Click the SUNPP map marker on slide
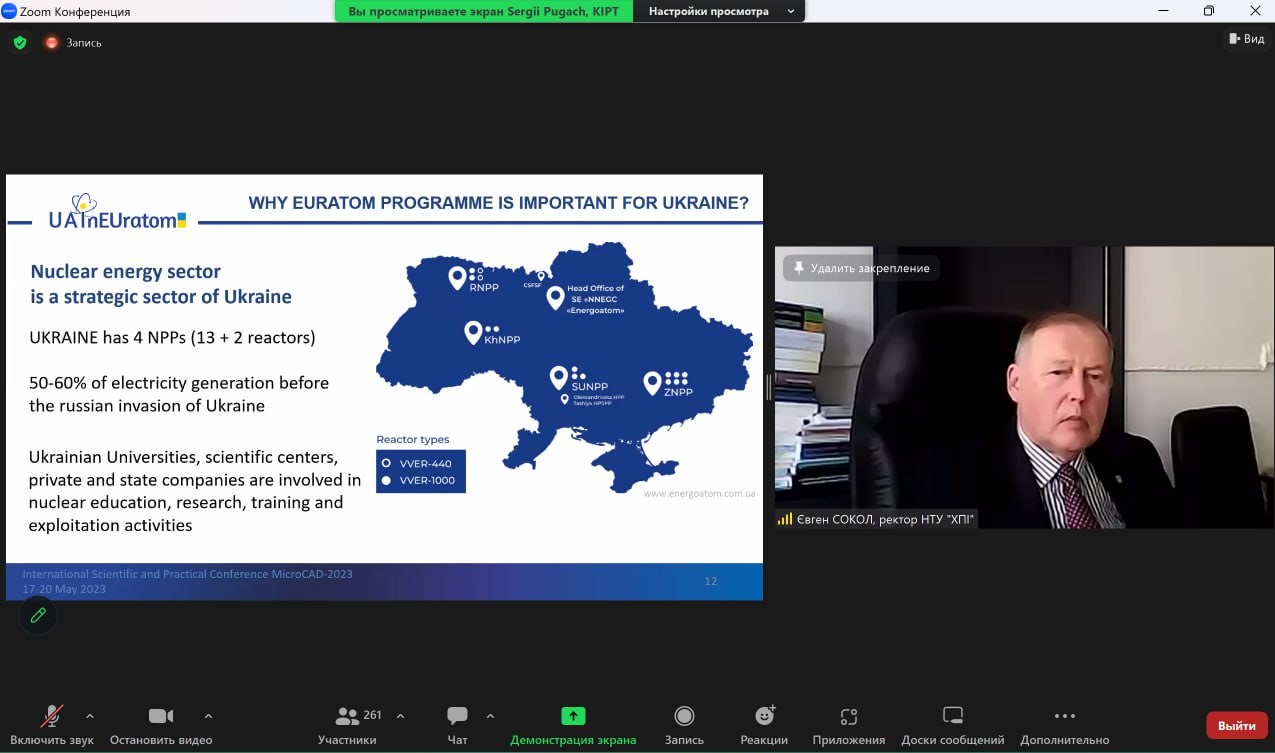Image resolution: width=1275 pixels, height=753 pixels. coord(558,377)
